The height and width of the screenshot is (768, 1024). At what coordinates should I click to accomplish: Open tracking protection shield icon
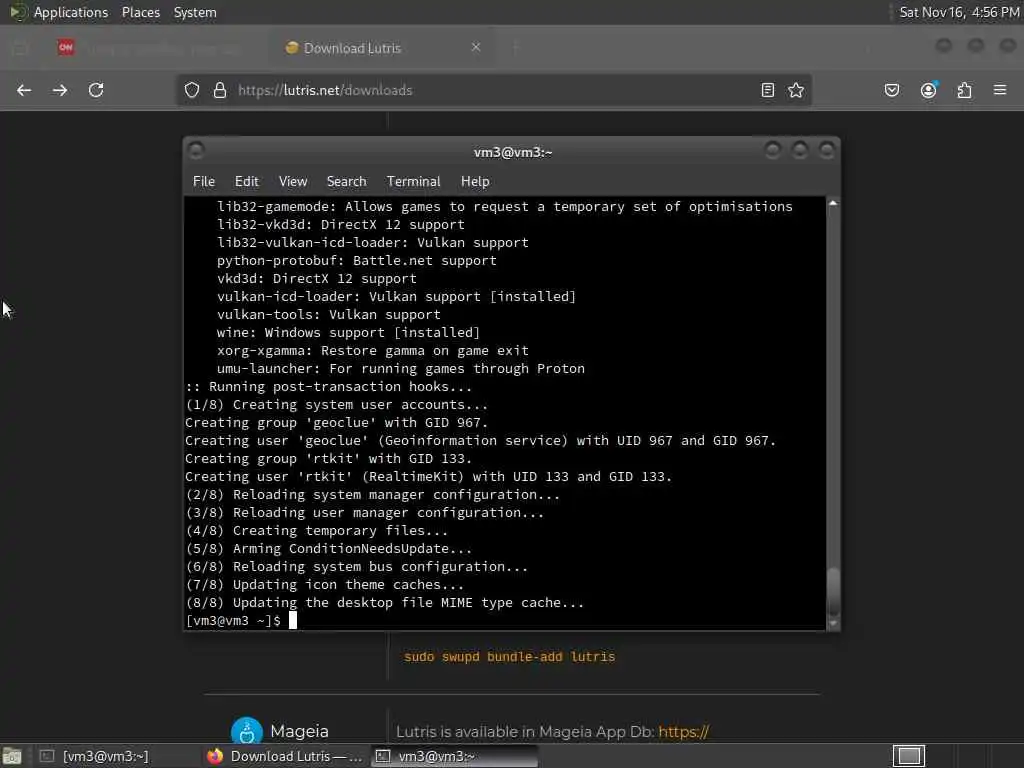pyautogui.click(x=191, y=90)
